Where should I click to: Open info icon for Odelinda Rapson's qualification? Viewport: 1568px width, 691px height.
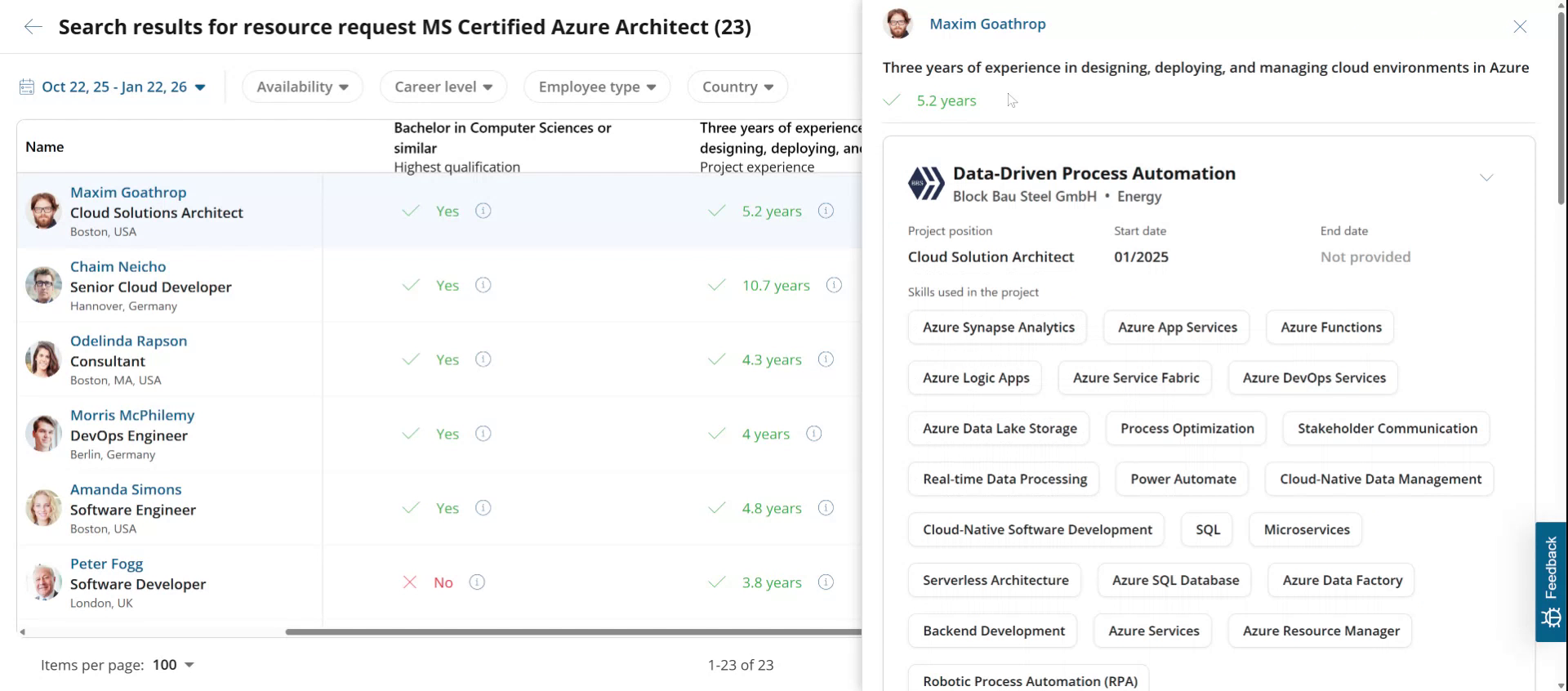pyautogui.click(x=483, y=359)
